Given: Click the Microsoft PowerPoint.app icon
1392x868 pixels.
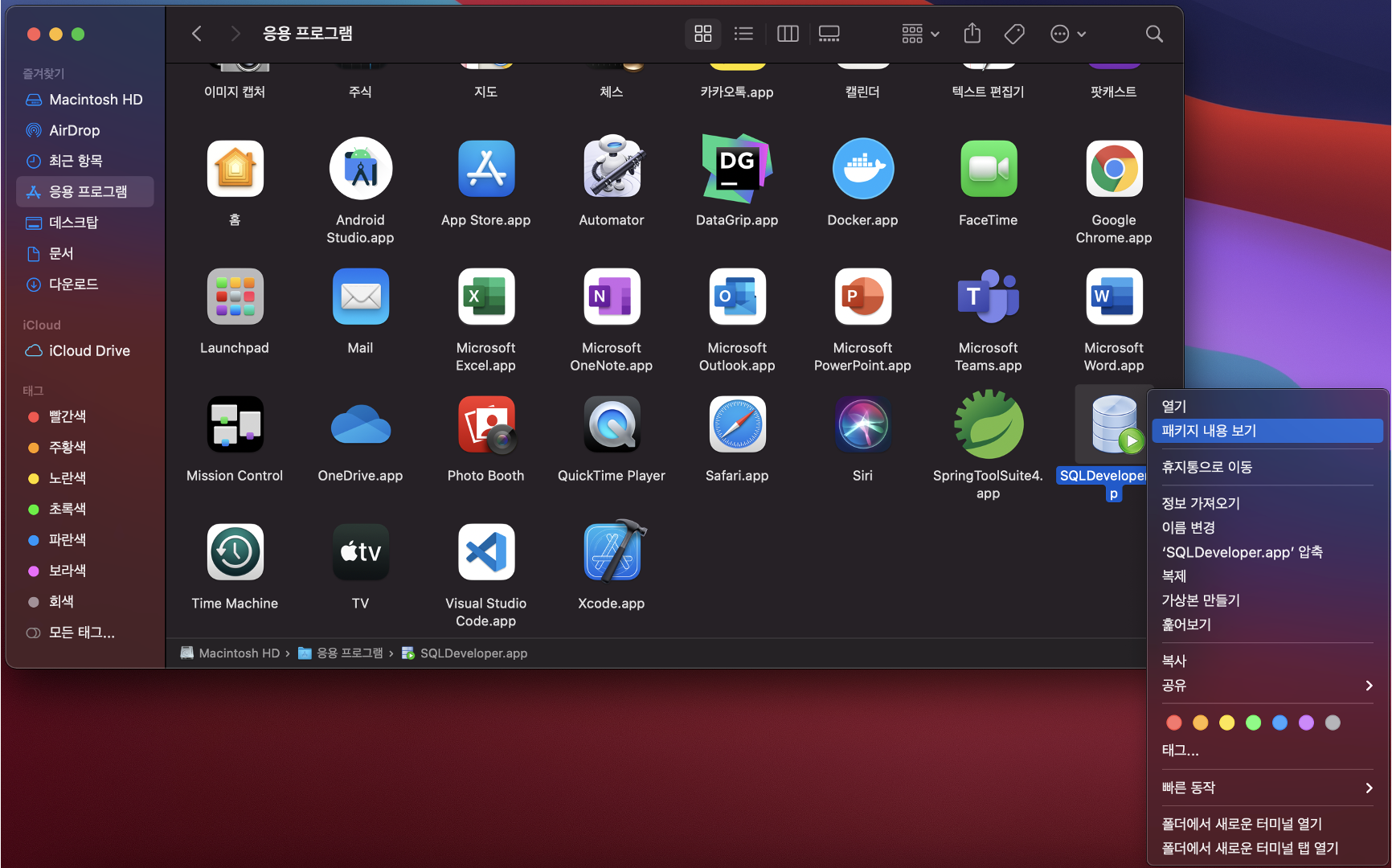Looking at the screenshot, I should click(x=862, y=297).
